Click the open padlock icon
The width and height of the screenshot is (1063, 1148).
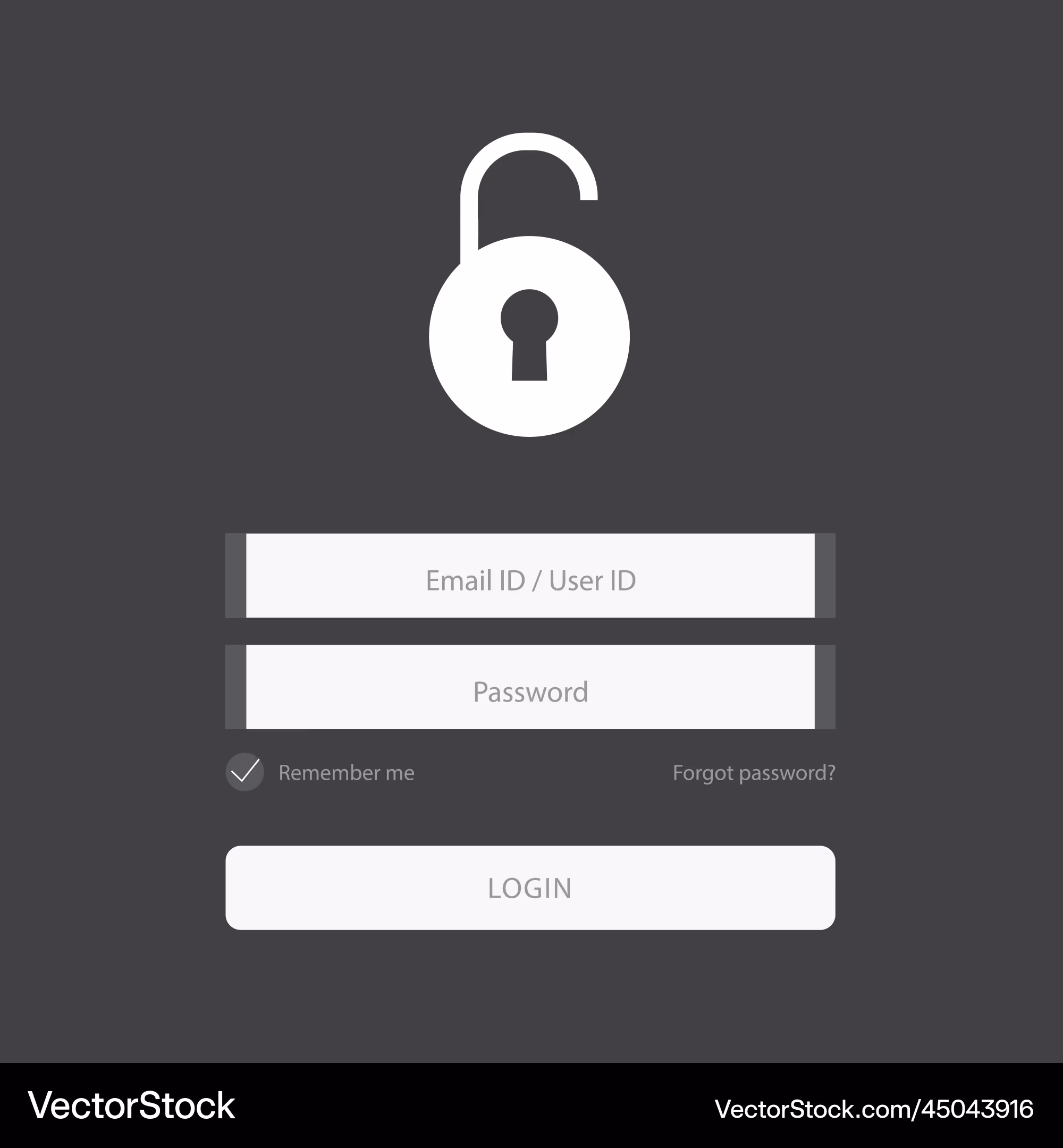click(529, 285)
